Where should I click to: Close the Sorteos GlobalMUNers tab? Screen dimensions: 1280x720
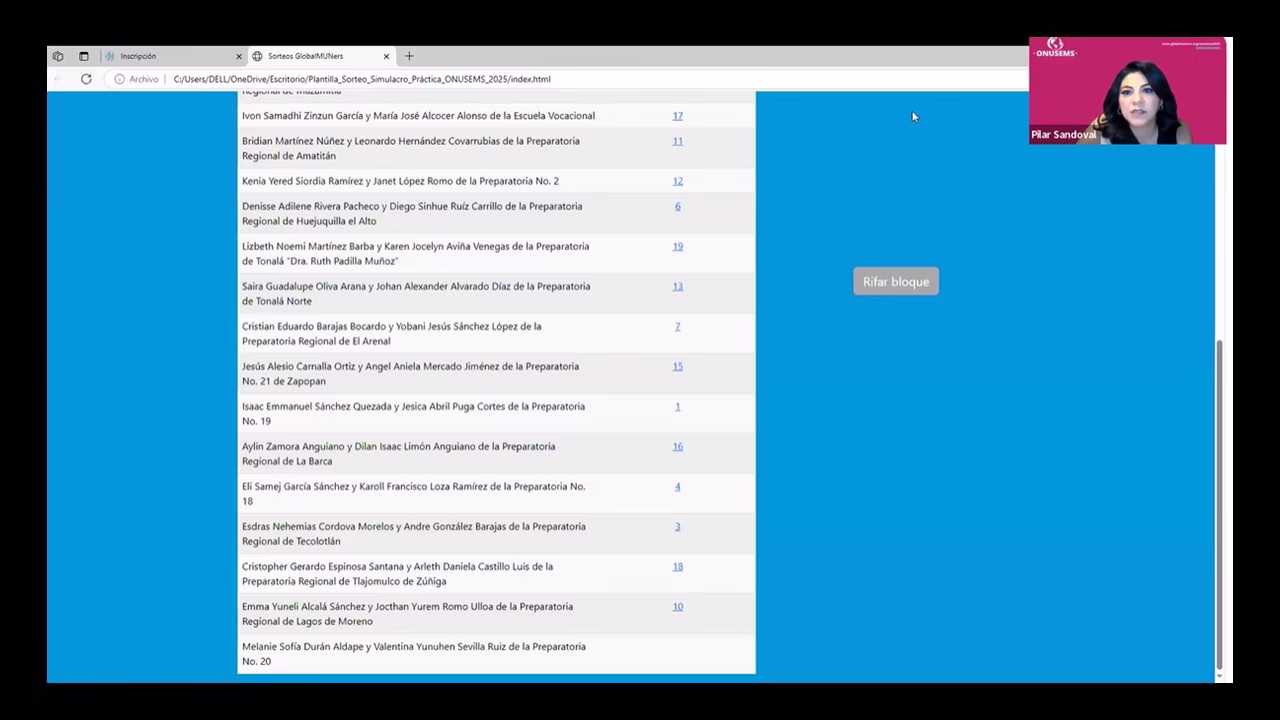[386, 56]
